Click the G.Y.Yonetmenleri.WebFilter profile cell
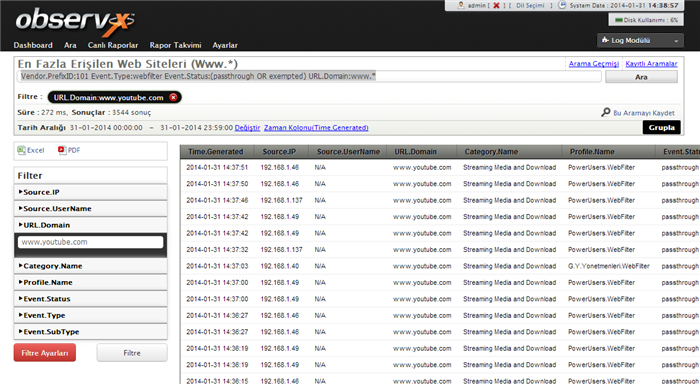This screenshot has width=700, height=384. [x=608, y=266]
